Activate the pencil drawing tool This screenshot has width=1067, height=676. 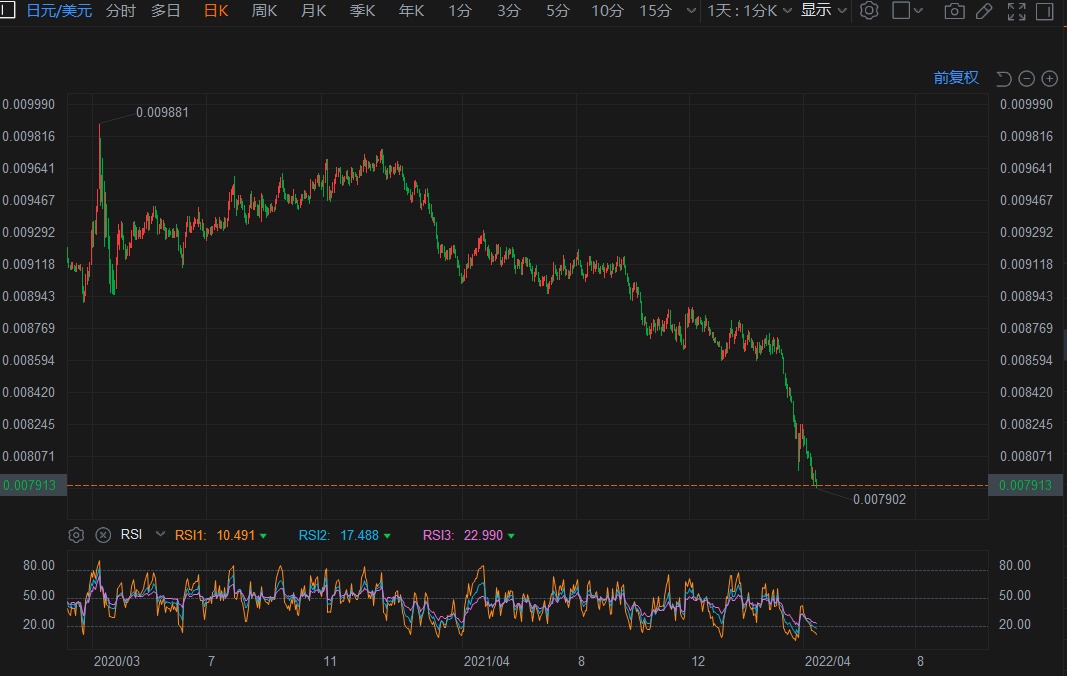coord(984,11)
